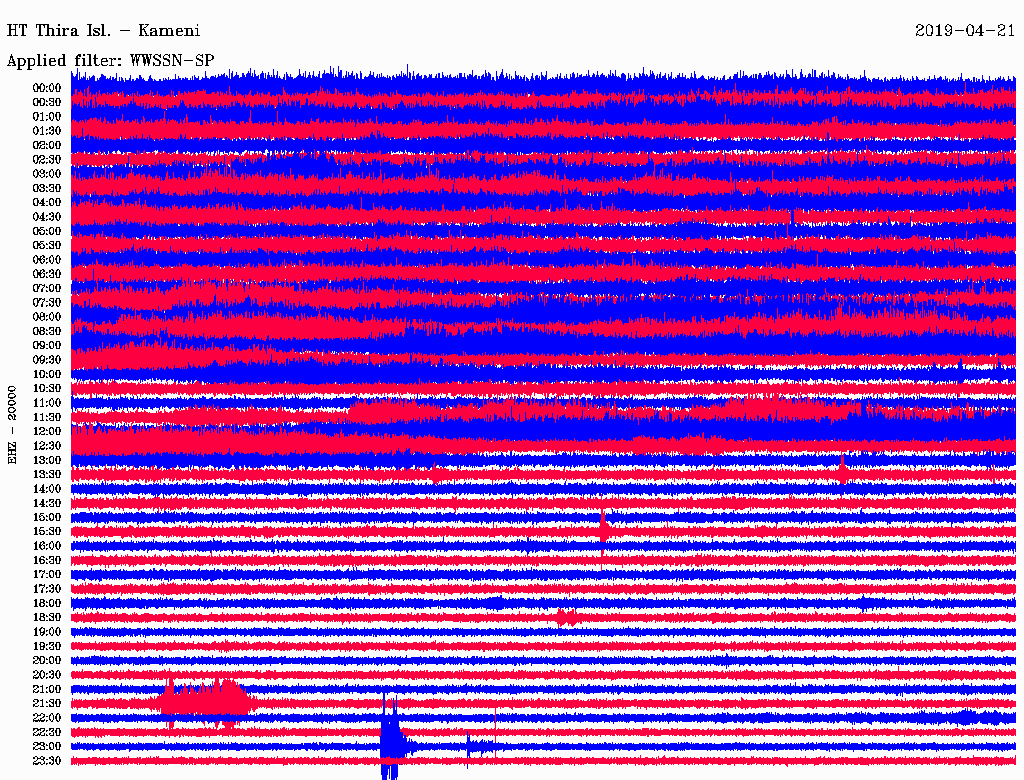This screenshot has width=1024, height=780.
Task: Click the 22:30 time label
Action: 47,732
